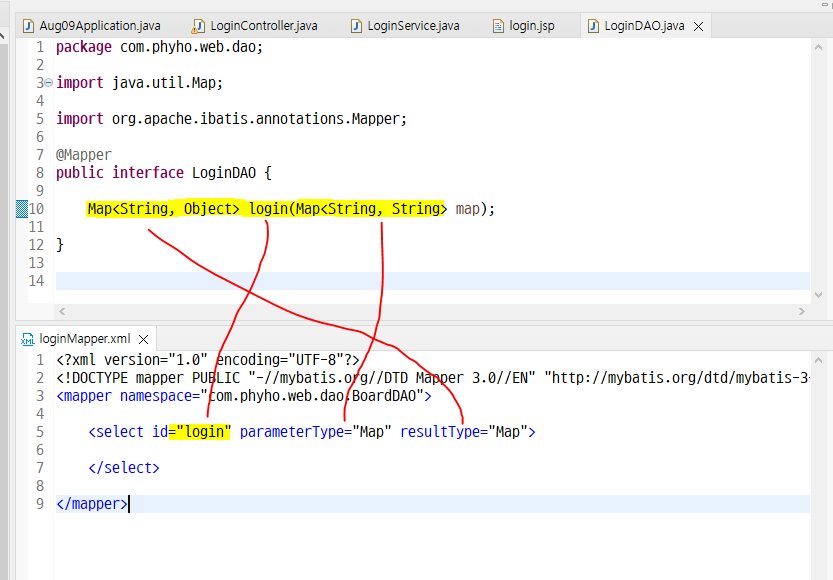
Task: Click the 'login(' method name on line 10
Action: tap(271, 209)
